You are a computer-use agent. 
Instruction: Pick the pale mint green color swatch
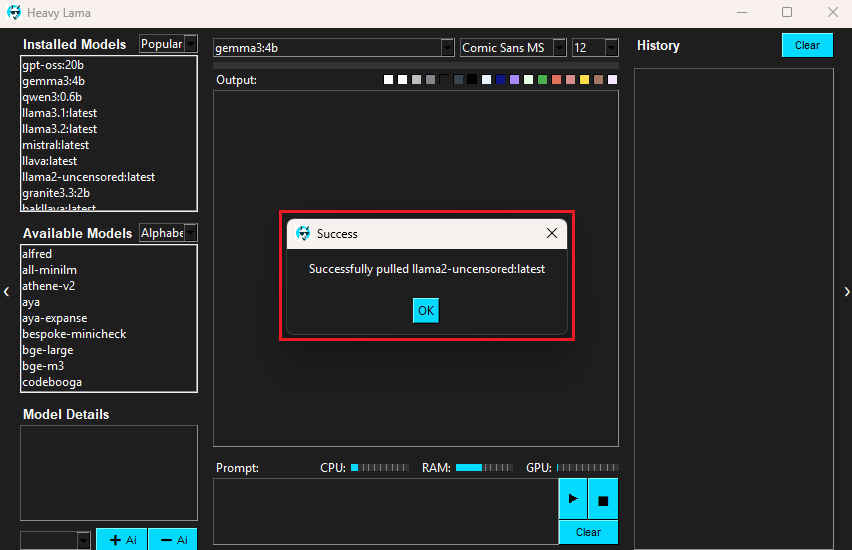pyautogui.click(x=528, y=80)
